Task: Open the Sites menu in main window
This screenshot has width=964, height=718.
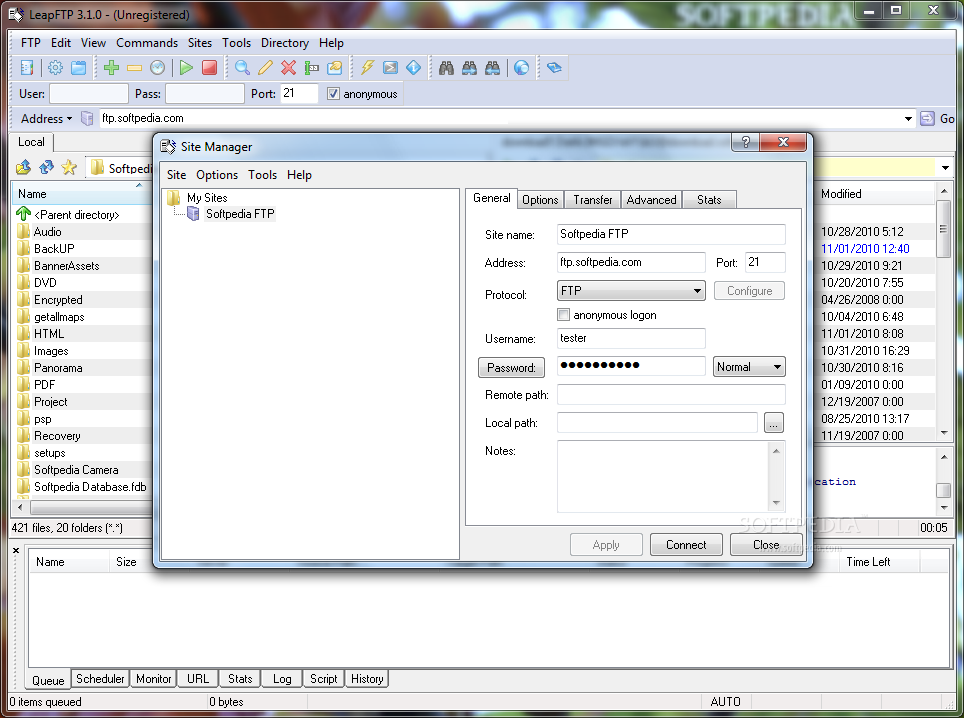Action: point(200,43)
